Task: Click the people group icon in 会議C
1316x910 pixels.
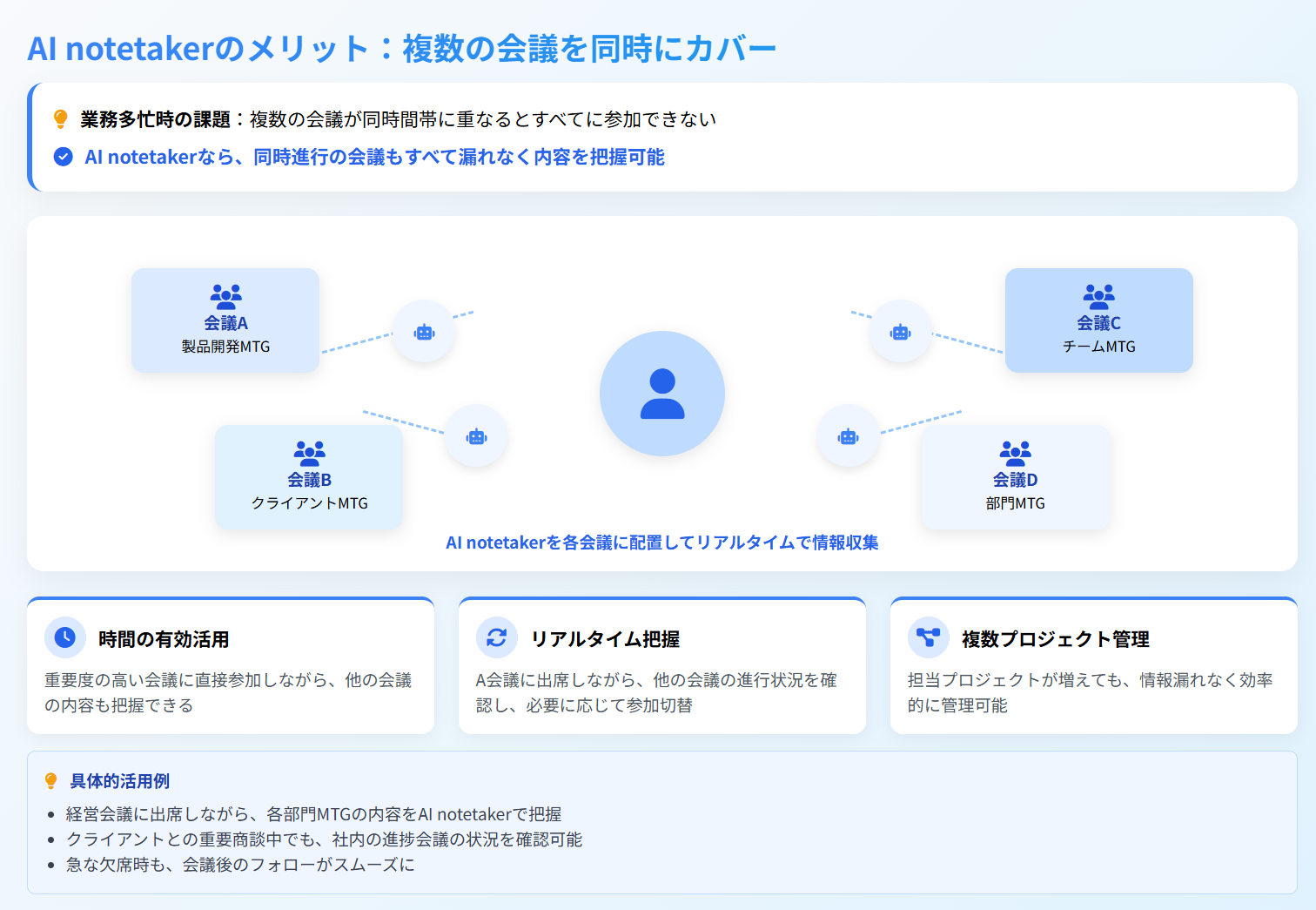Action: pos(1098,296)
